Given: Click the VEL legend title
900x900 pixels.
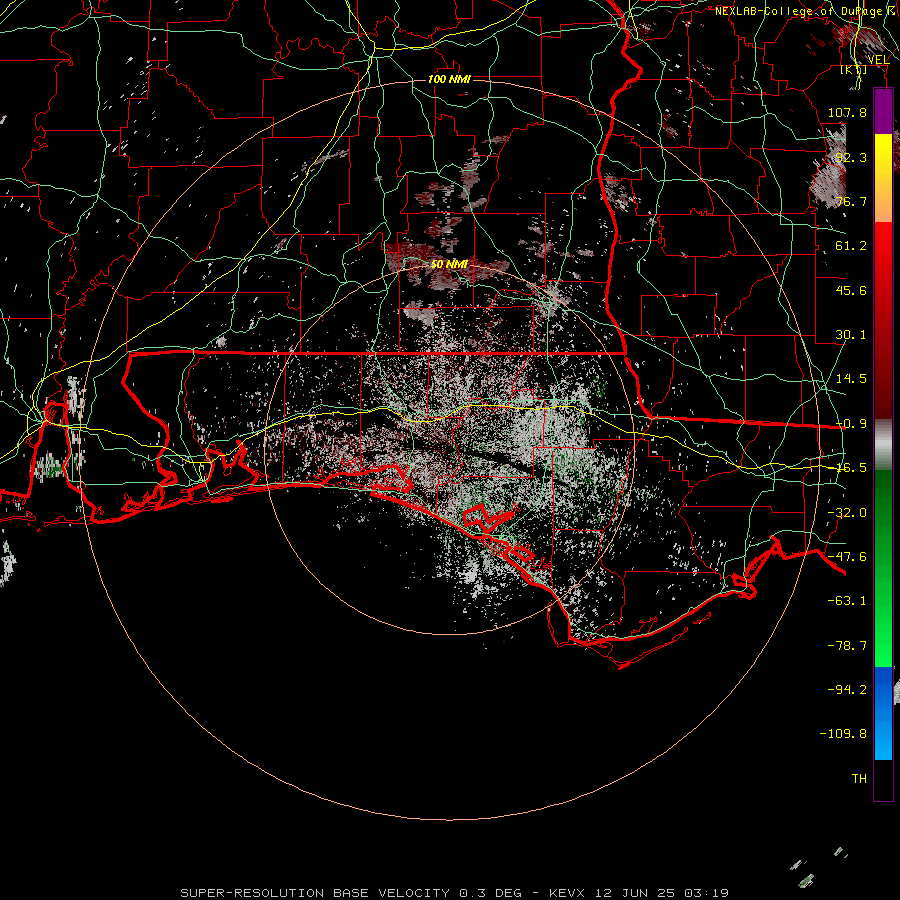Looking at the screenshot, I should click(878, 60).
